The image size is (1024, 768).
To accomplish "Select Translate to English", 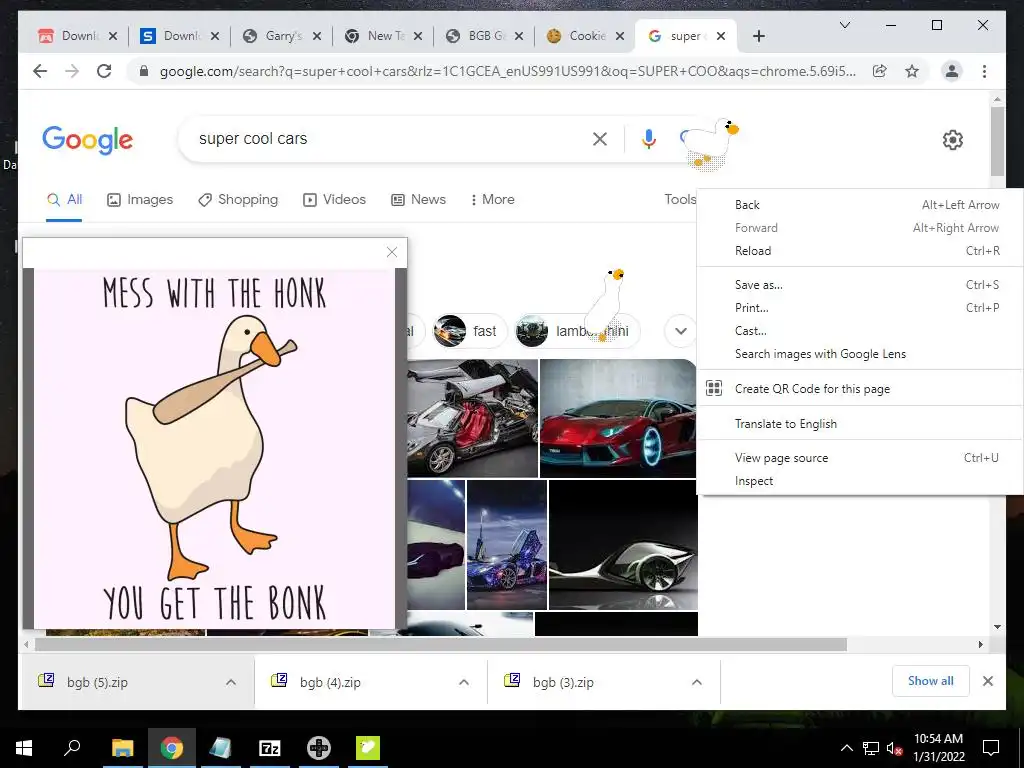I will (860, 424).
